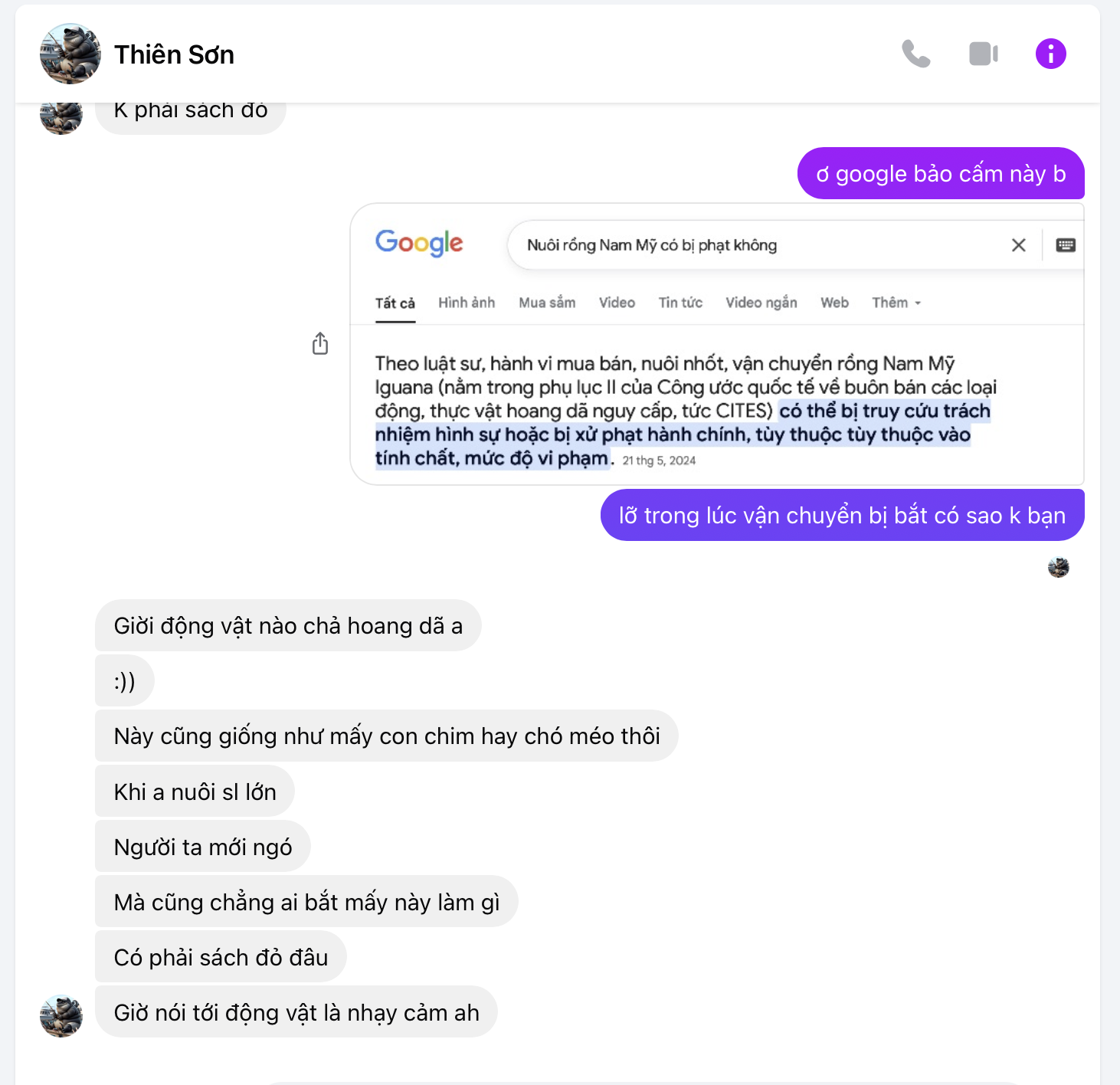Click the keyboard icon in search bar

coord(1066,245)
